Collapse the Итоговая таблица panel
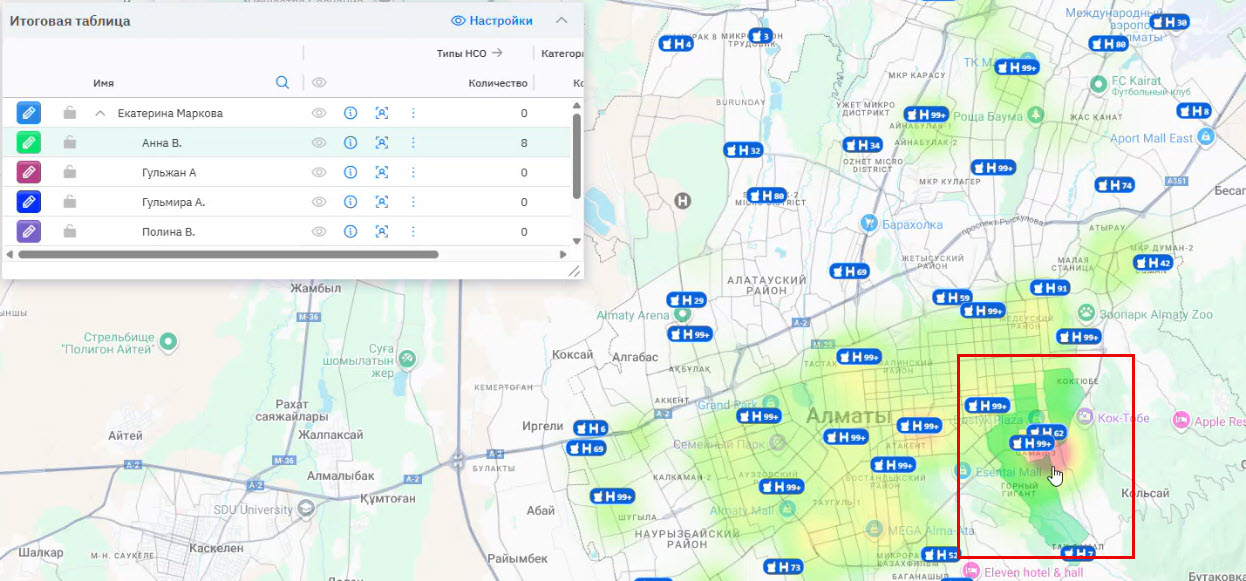The image size is (1246, 581). point(562,20)
